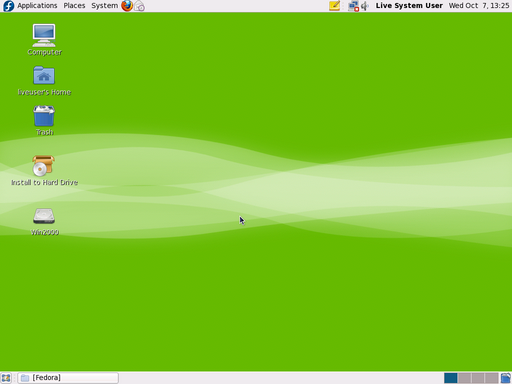Image resolution: width=512 pixels, height=384 pixels.
Task: Click the network connection status icon
Action: pyautogui.click(x=353, y=6)
